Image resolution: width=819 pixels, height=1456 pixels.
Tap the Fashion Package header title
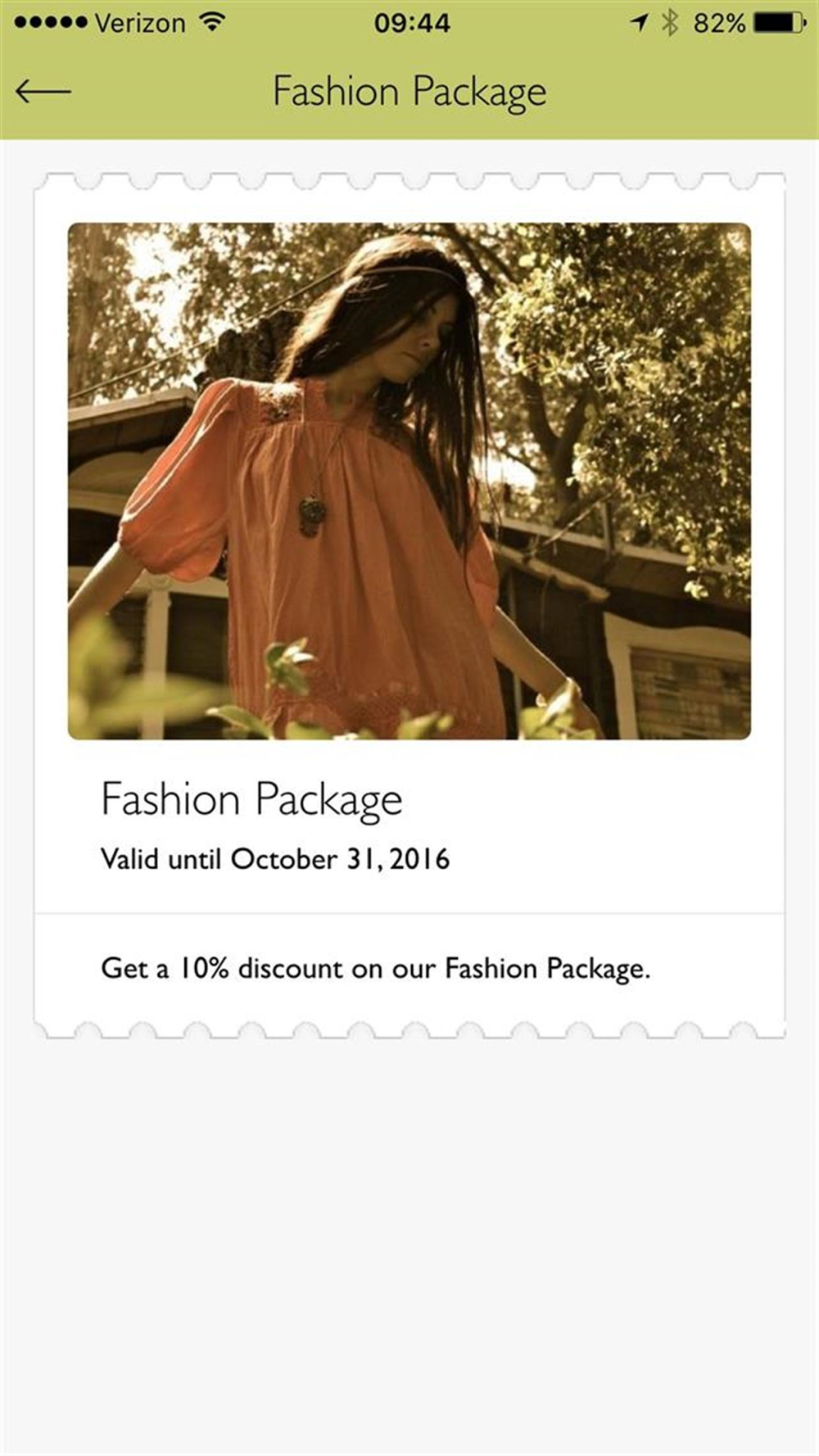[409, 92]
